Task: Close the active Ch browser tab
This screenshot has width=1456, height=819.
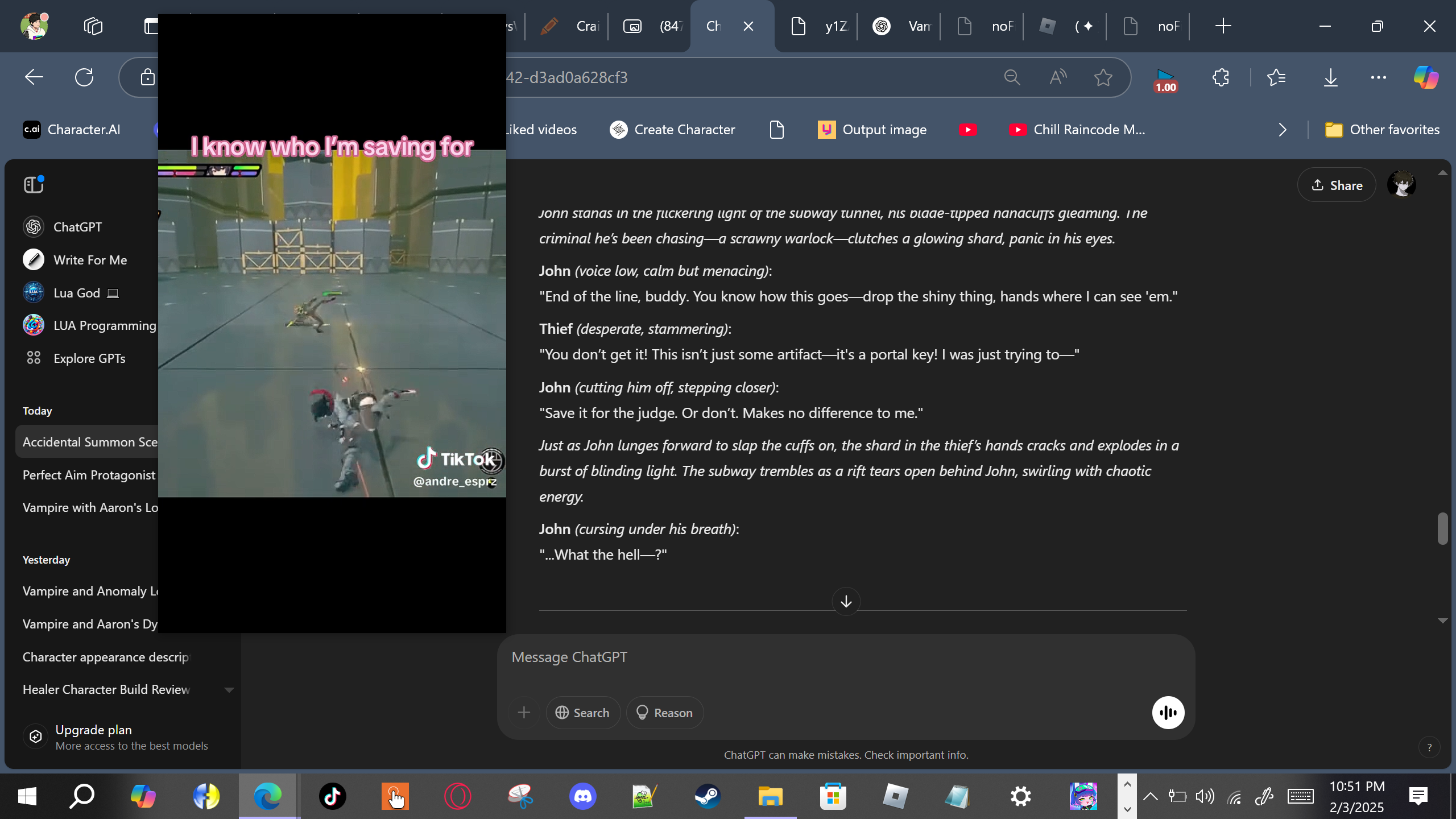Action: point(748,26)
